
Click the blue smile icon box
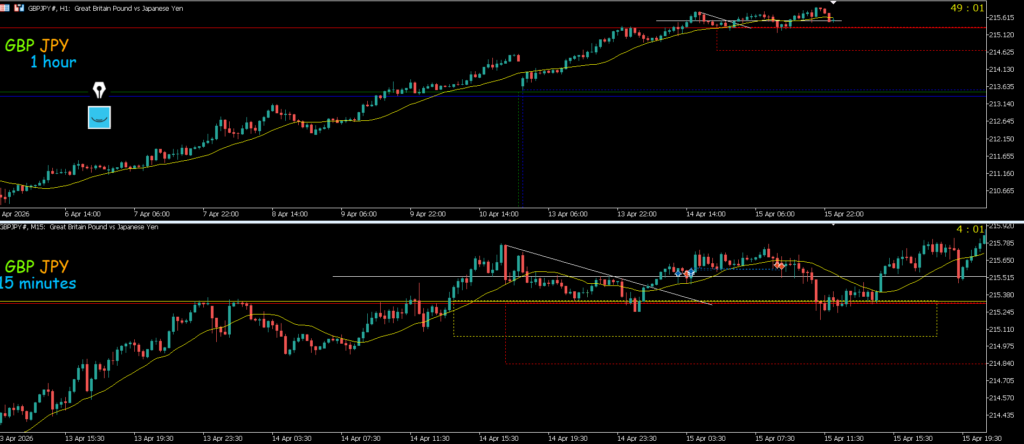click(x=99, y=117)
